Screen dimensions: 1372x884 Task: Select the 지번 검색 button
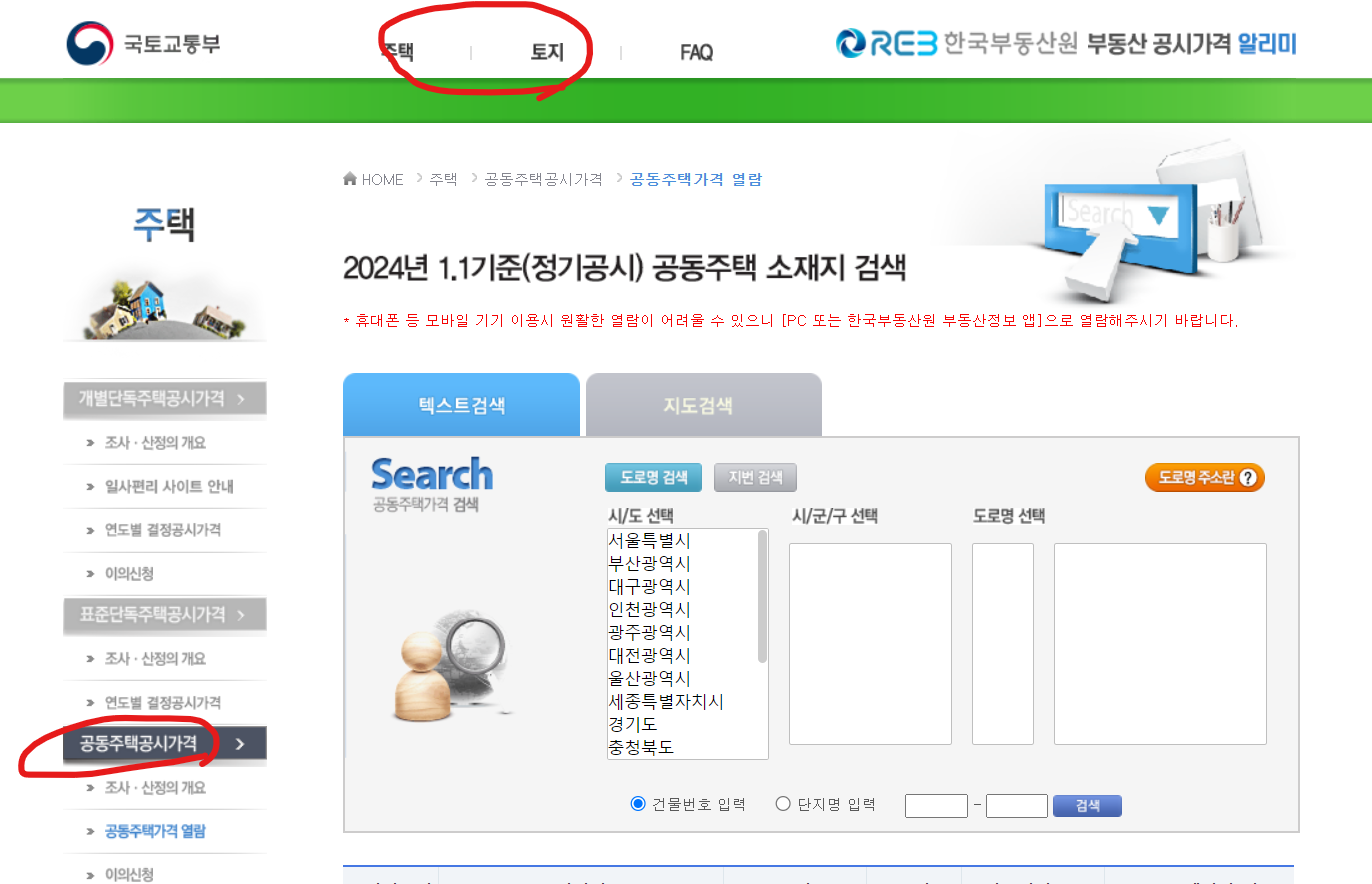pos(756,478)
